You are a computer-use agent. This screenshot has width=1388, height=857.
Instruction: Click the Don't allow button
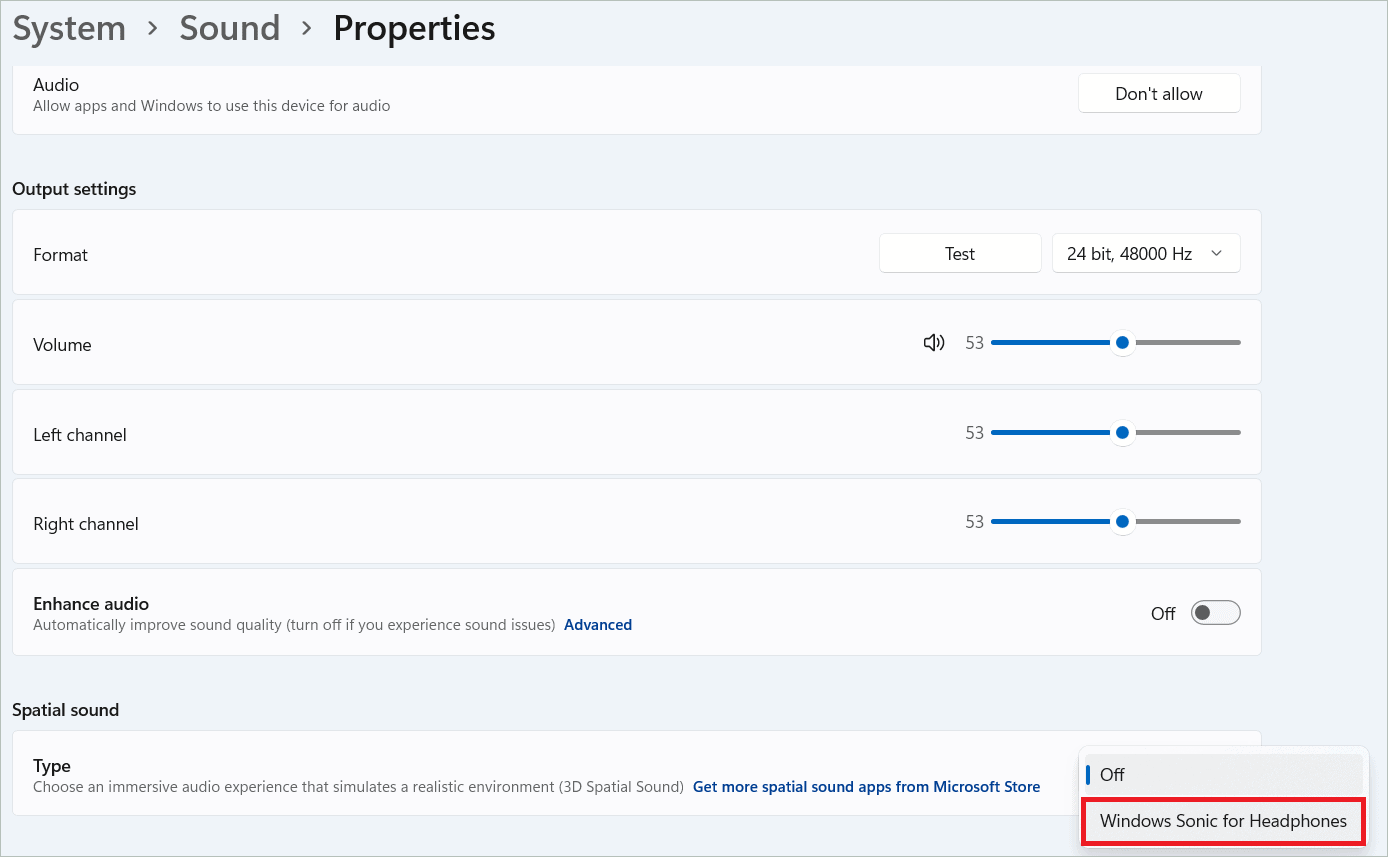pyautogui.click(x=1158, y=94)
